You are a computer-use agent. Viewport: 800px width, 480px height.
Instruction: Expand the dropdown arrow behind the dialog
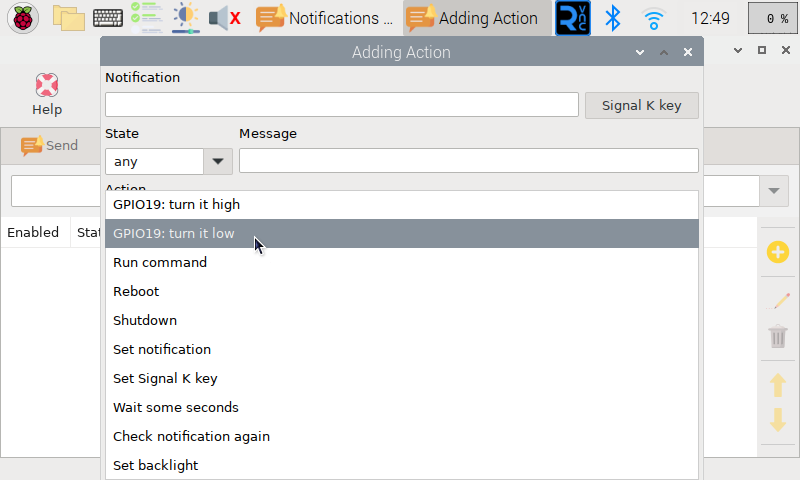tap(774, 191)
